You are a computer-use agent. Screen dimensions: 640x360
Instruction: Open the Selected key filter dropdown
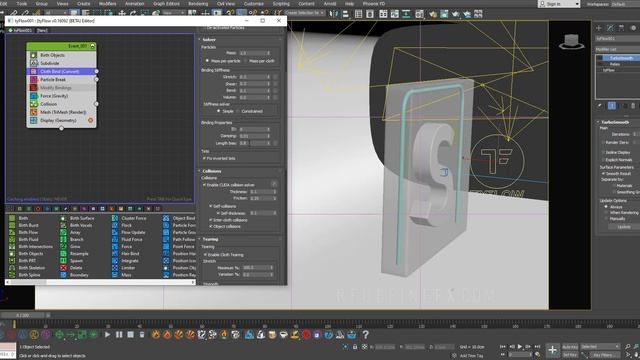(x=600, y=347)
